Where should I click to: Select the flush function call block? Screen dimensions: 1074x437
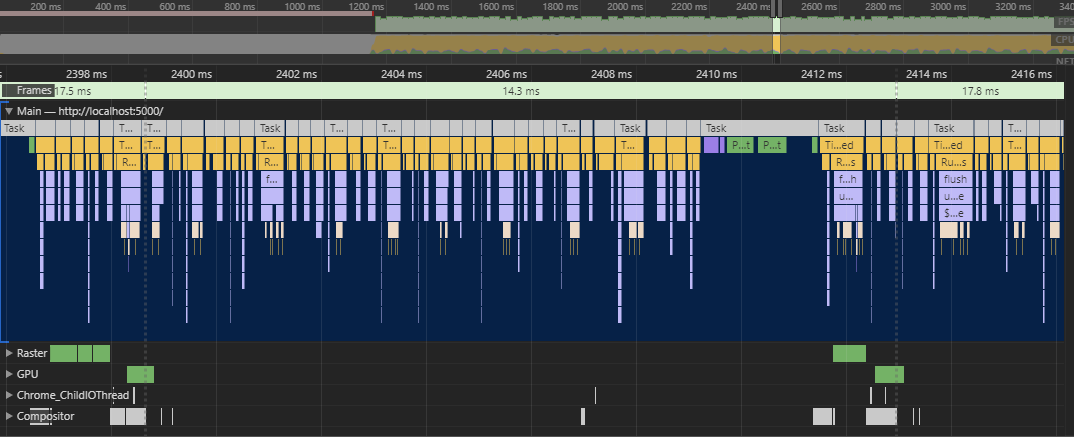[955, 180]
